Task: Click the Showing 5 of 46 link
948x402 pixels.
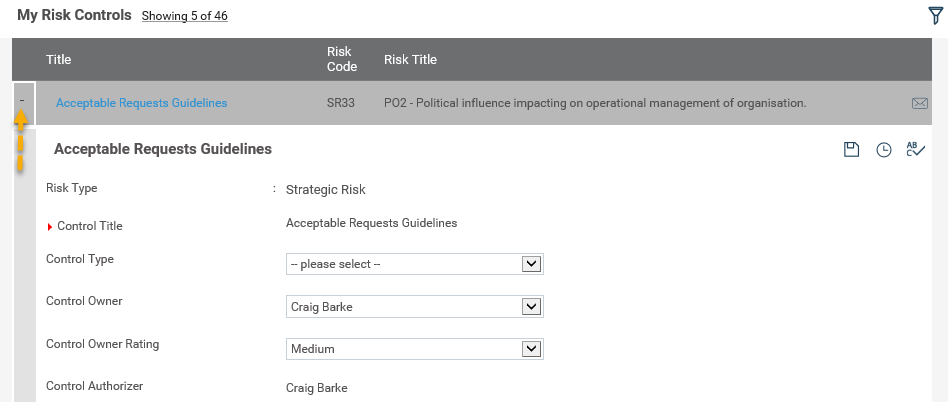Action: (x=184, y=16)
